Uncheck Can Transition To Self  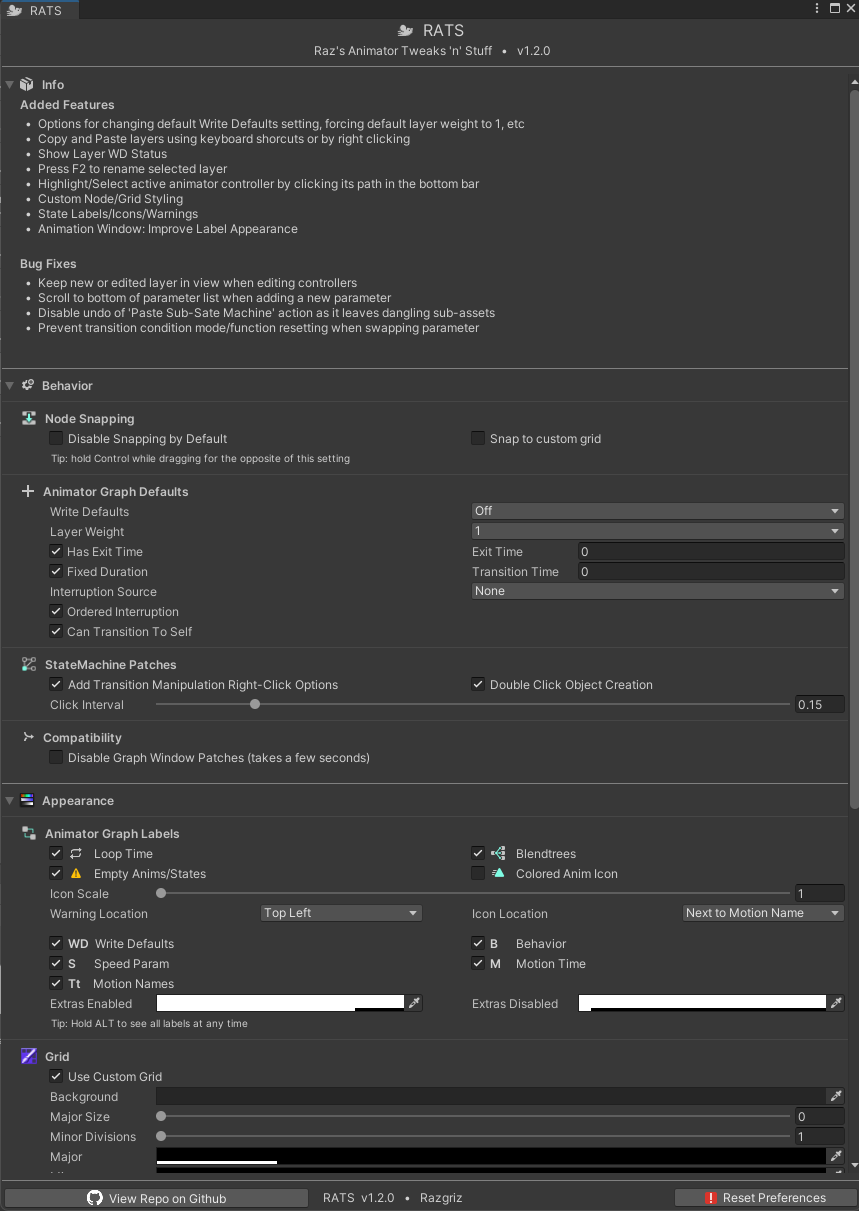click(x=56, y=631)
